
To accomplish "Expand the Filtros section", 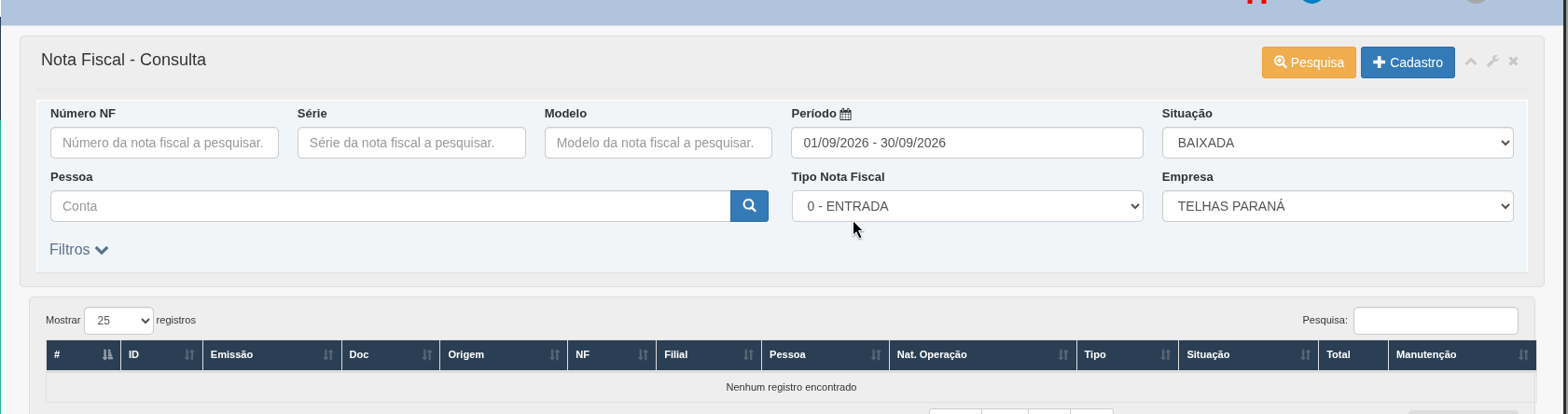I will 79,250.
